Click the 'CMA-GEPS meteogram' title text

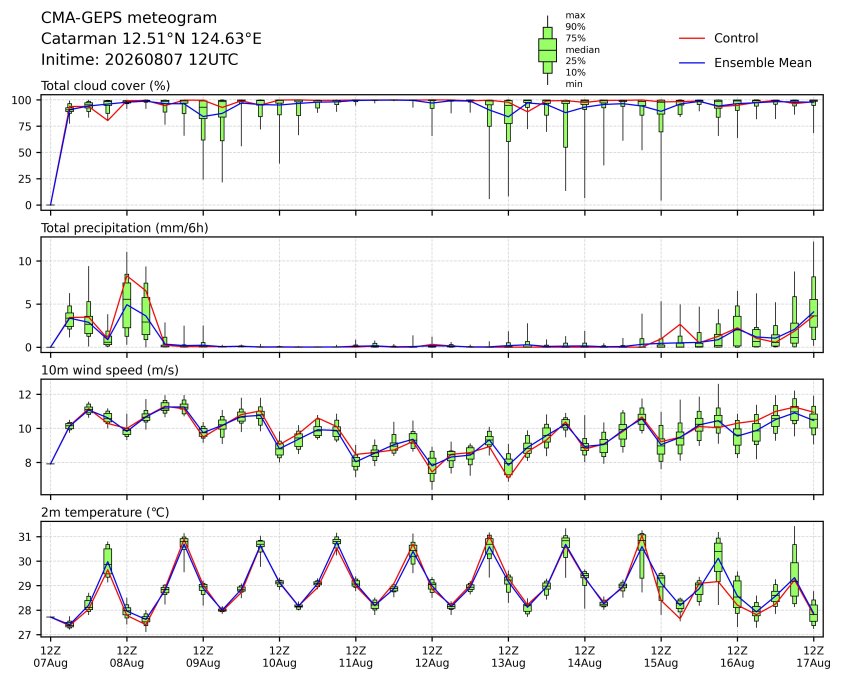[129, 18]
